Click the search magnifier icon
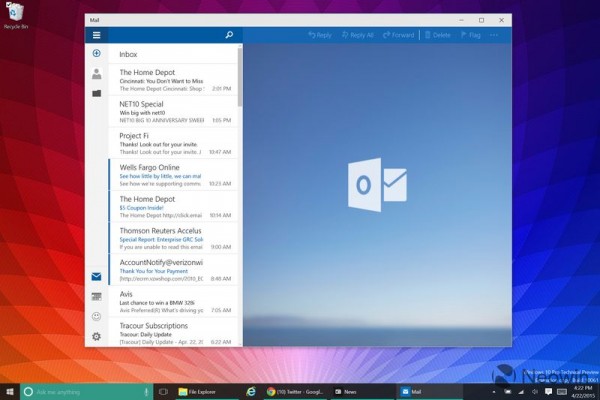The height and width of the screenshot is (400, 600). click(229, 35)
